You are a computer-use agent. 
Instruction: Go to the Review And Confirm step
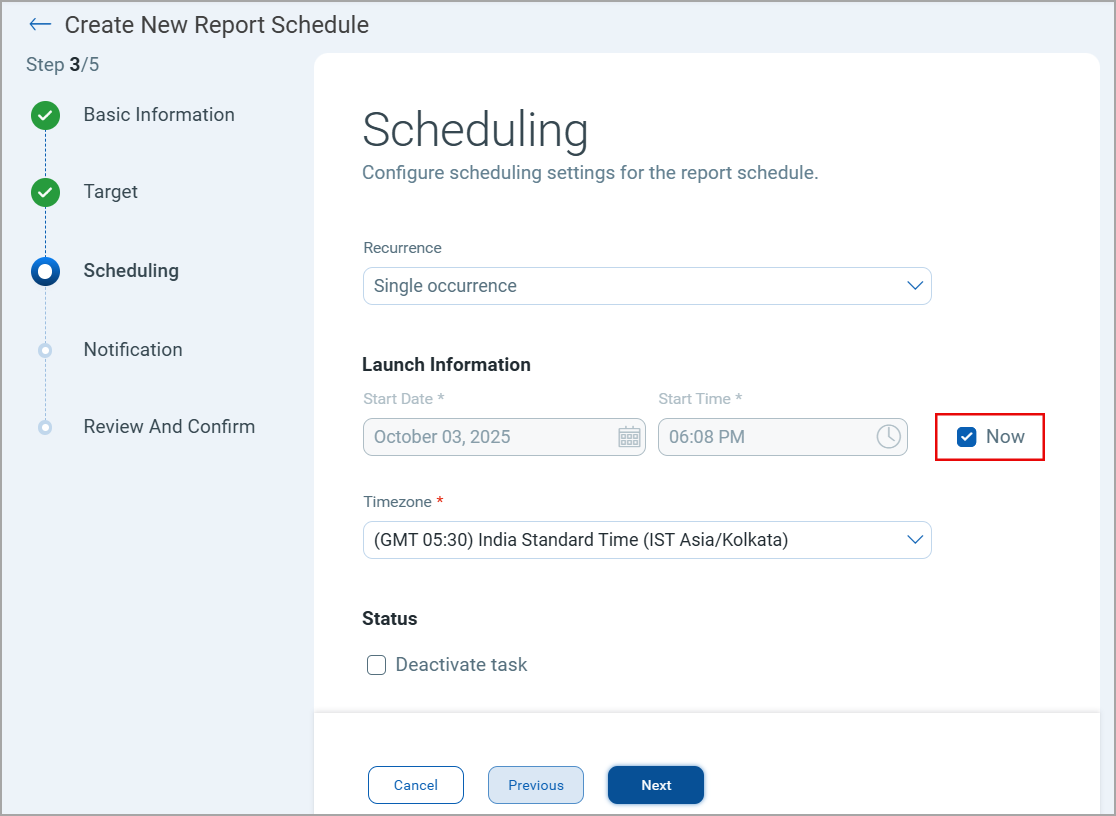(168, 426)
